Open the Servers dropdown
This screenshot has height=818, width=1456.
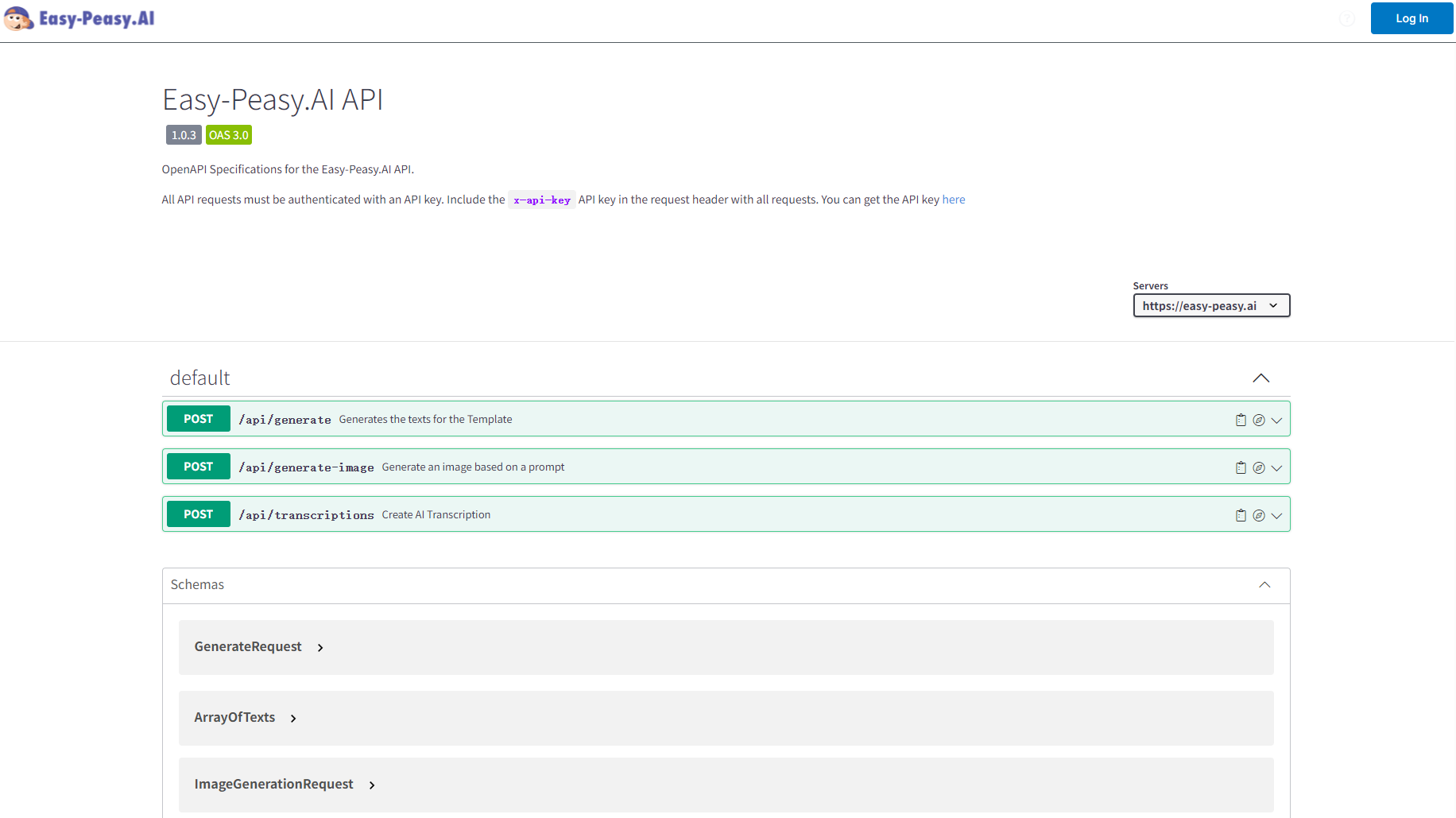coord(1210,306)
